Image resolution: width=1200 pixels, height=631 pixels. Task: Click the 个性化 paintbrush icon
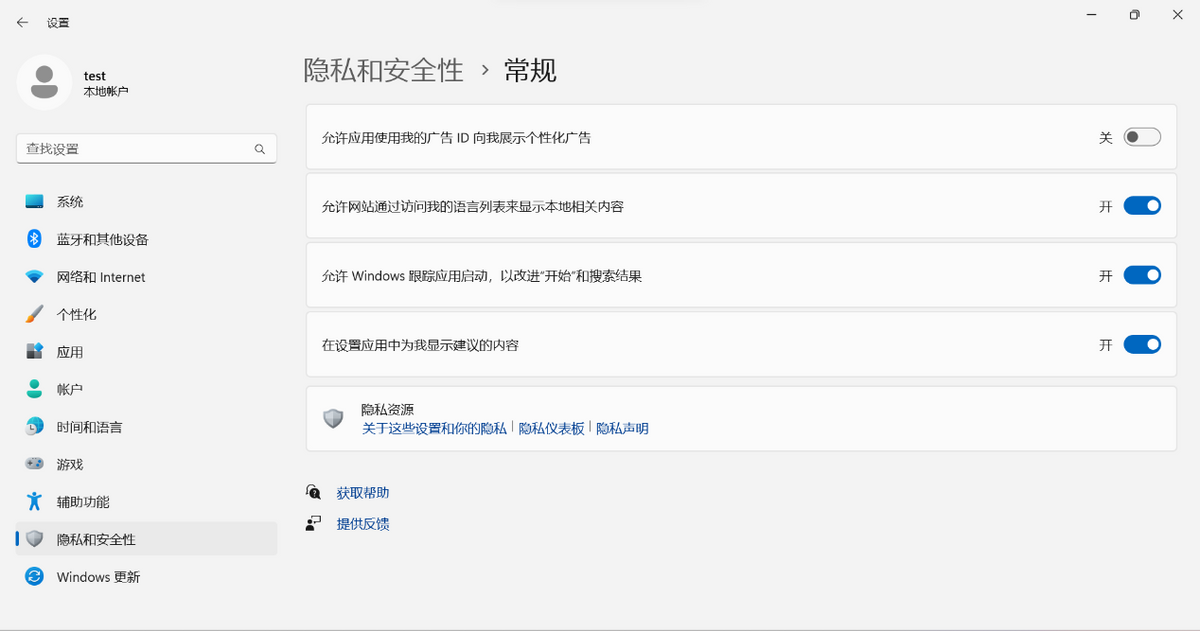coord(35,314)
